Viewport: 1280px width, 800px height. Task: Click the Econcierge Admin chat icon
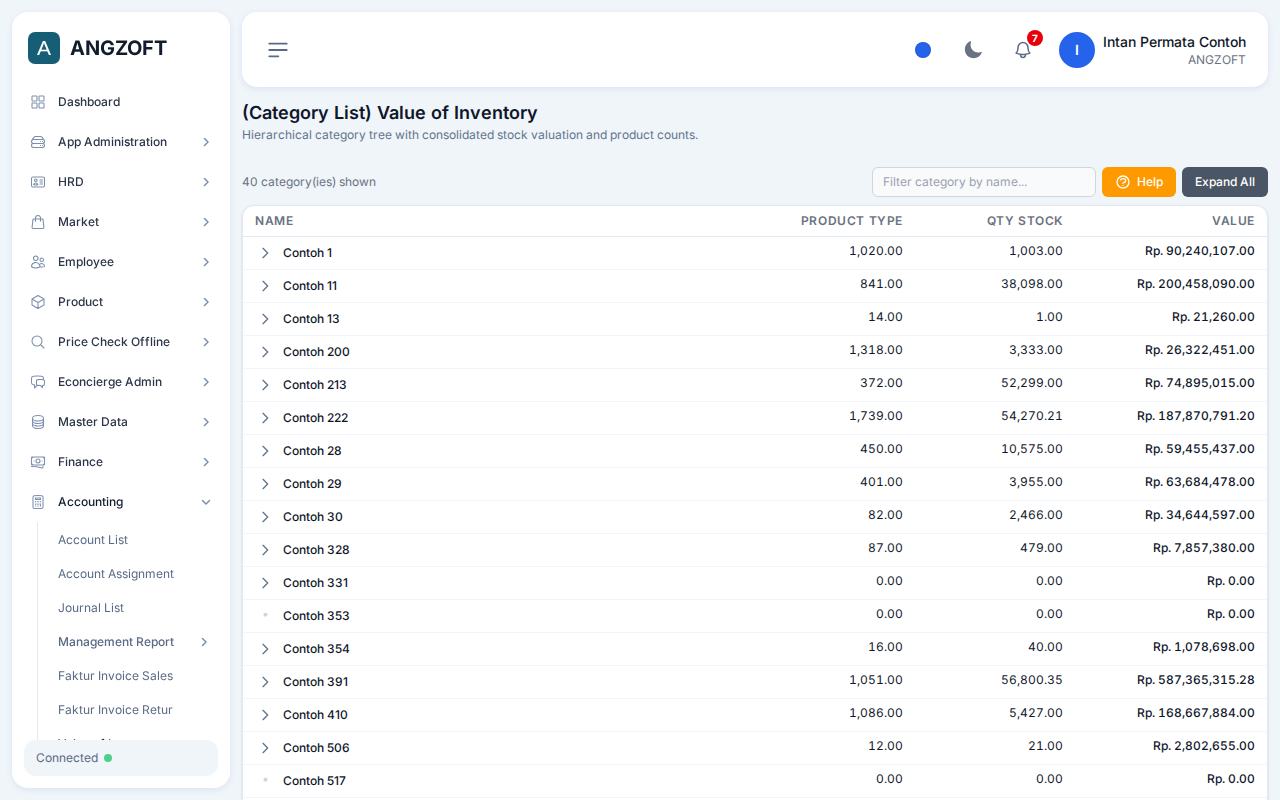38,382
